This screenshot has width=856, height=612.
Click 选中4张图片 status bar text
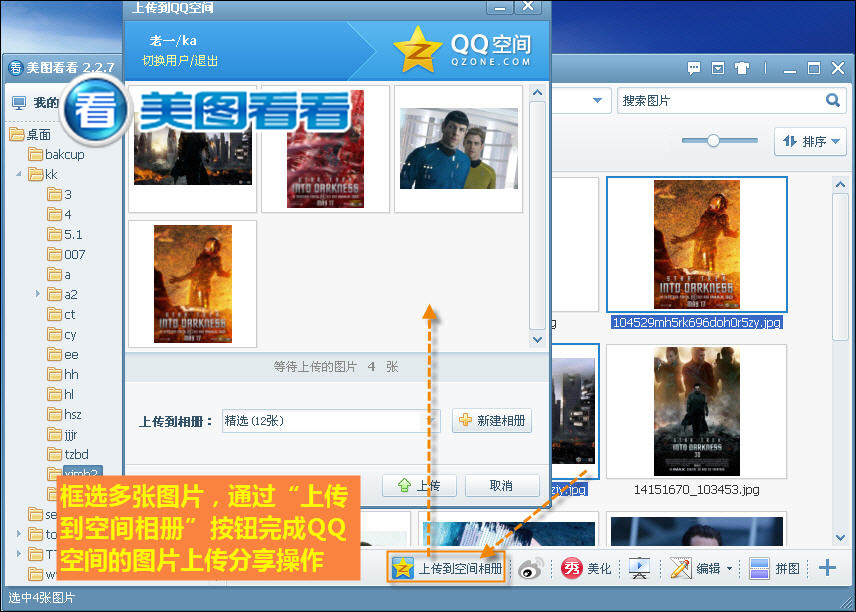click(41, 598)
